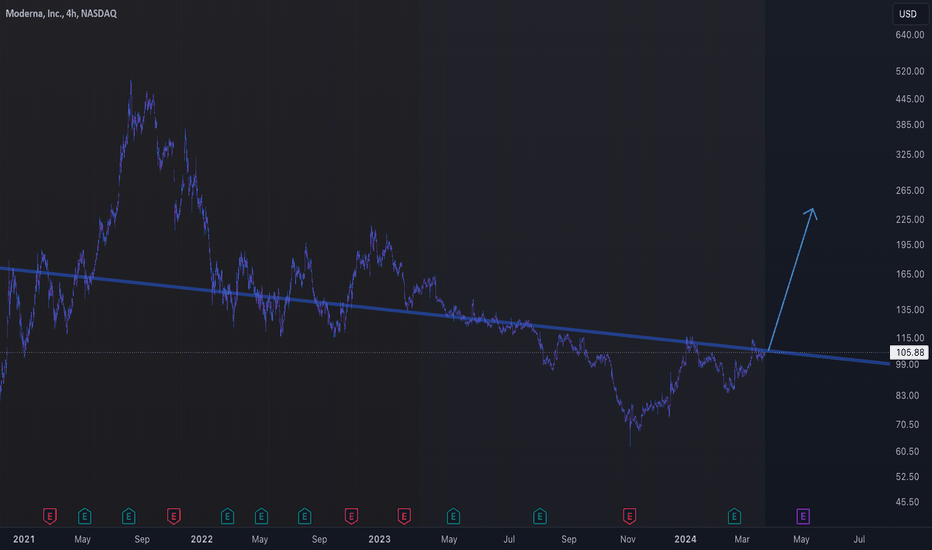Click the 640.00 price axis label
Screen dimensions: 932x550
910,35
